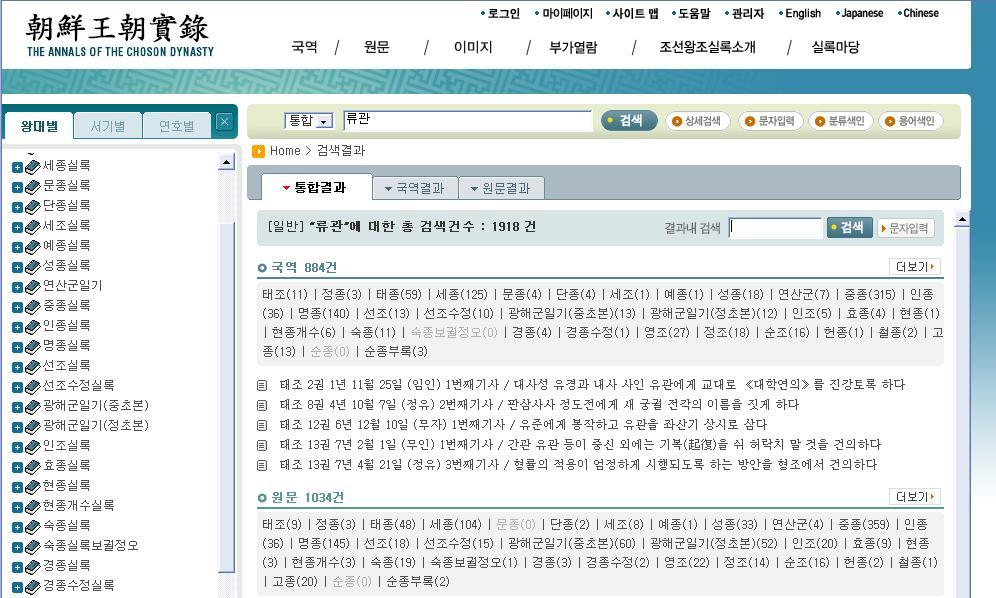996x598 pixels.
Task: Open document icon for 태조 12권 entry
Action: (262, 425)
